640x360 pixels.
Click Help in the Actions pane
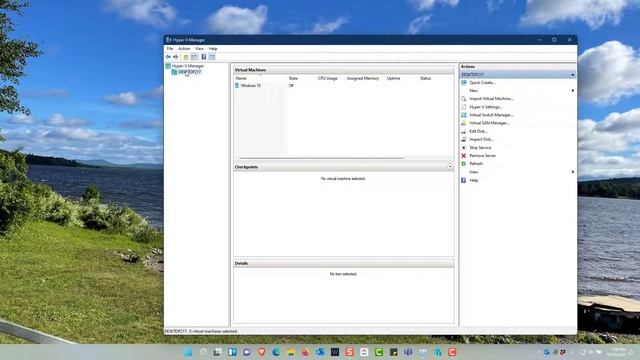point(473,180)
